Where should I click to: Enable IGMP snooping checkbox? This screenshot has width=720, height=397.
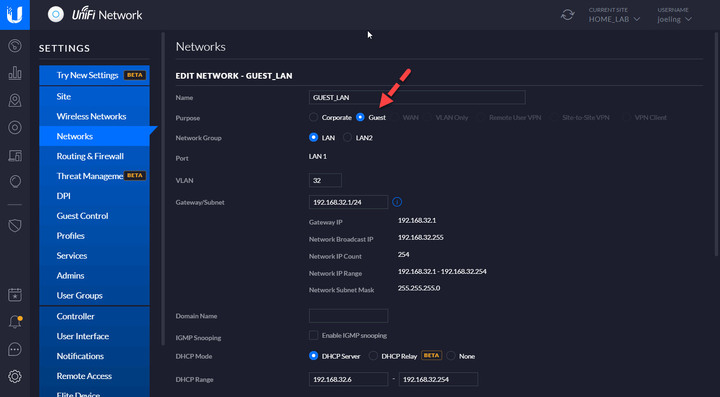pos(313,335)
